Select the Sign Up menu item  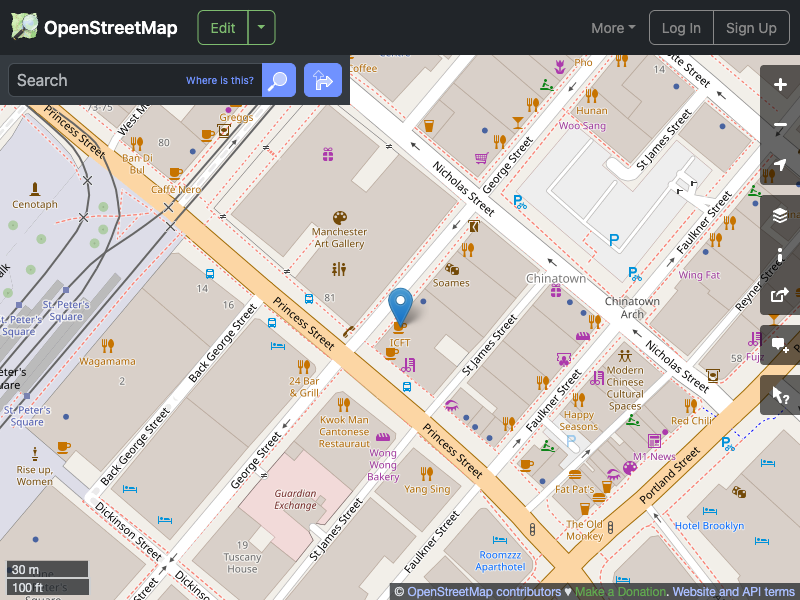(751, 27)
